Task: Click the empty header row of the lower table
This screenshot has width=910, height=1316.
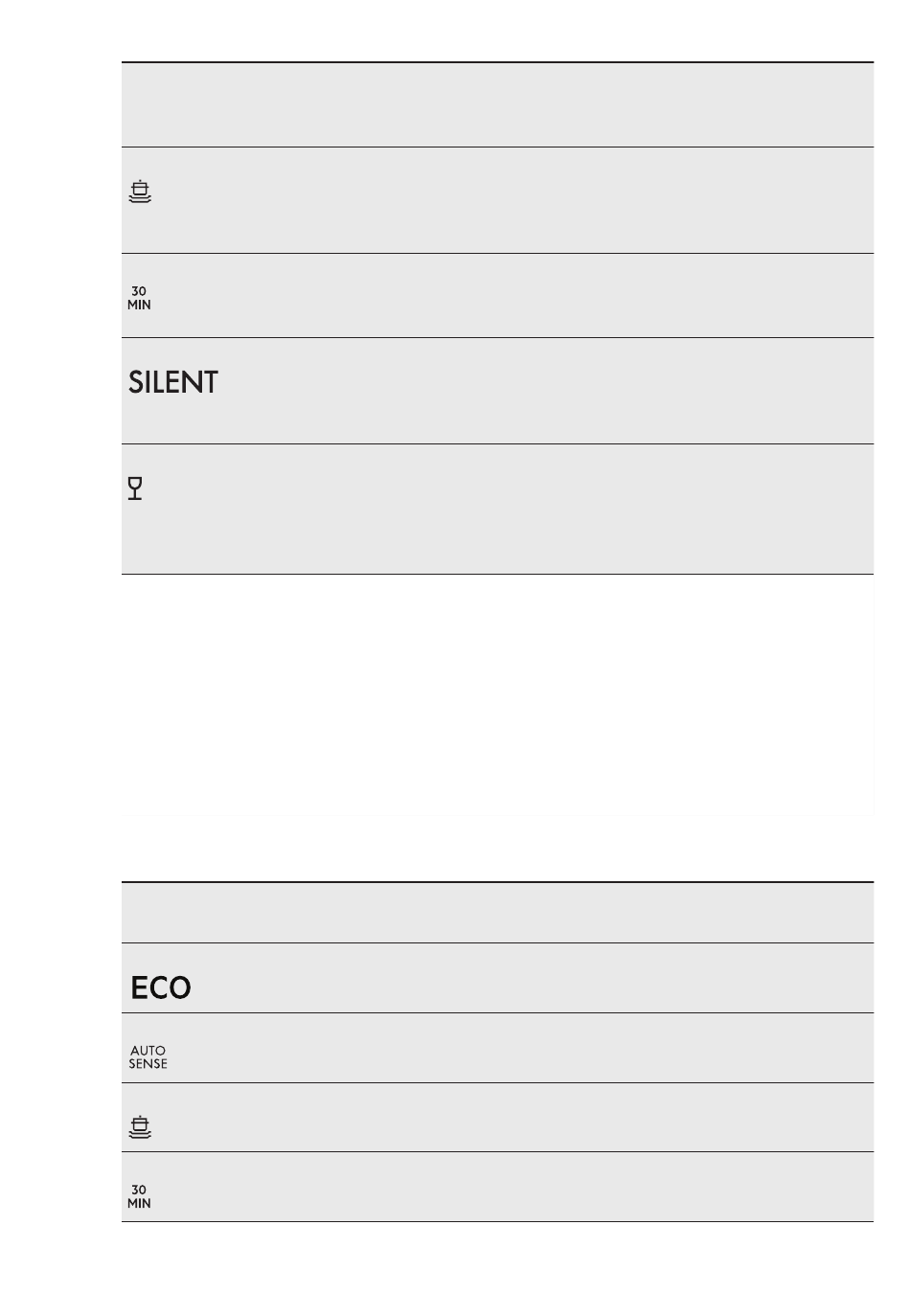Action: [x=497, y=912]
